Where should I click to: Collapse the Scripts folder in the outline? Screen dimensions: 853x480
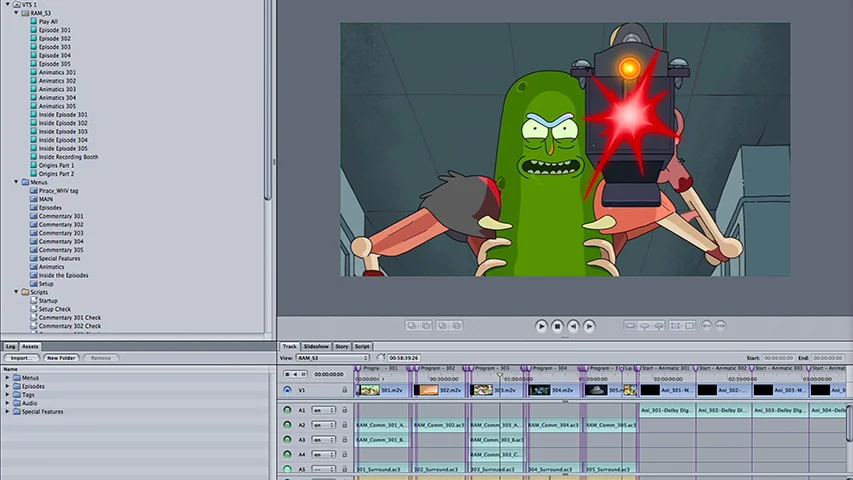(16, 292)
